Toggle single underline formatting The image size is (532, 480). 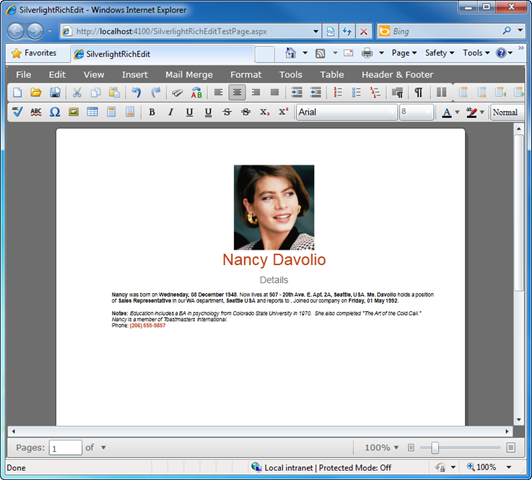click(x=190, y=112)
